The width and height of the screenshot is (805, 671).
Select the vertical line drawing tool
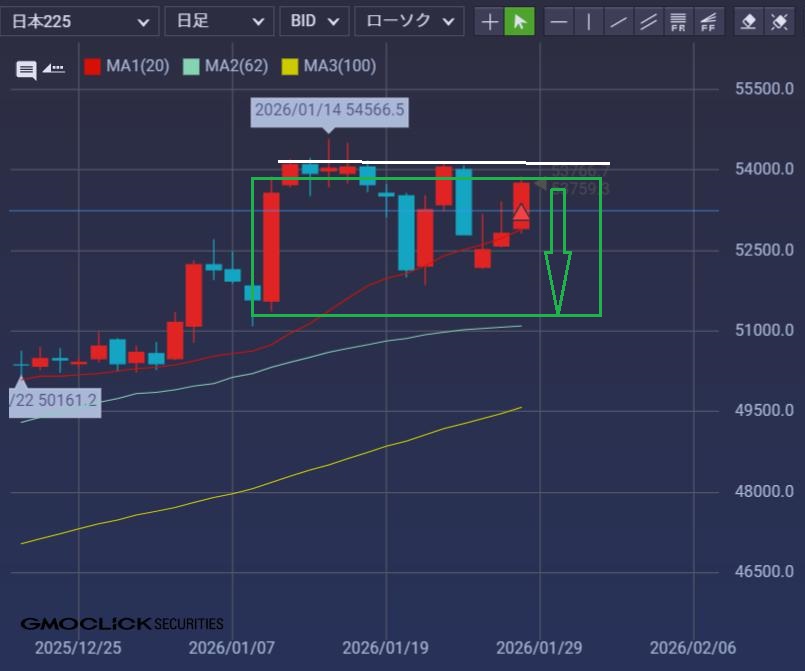click(590, 21)
